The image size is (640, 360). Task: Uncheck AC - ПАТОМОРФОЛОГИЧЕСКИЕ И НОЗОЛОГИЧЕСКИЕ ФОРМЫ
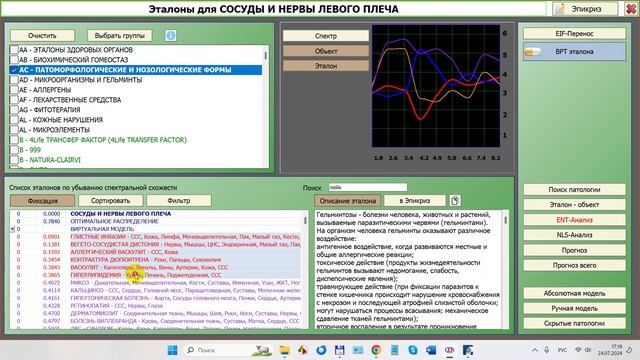coord(14,70)
